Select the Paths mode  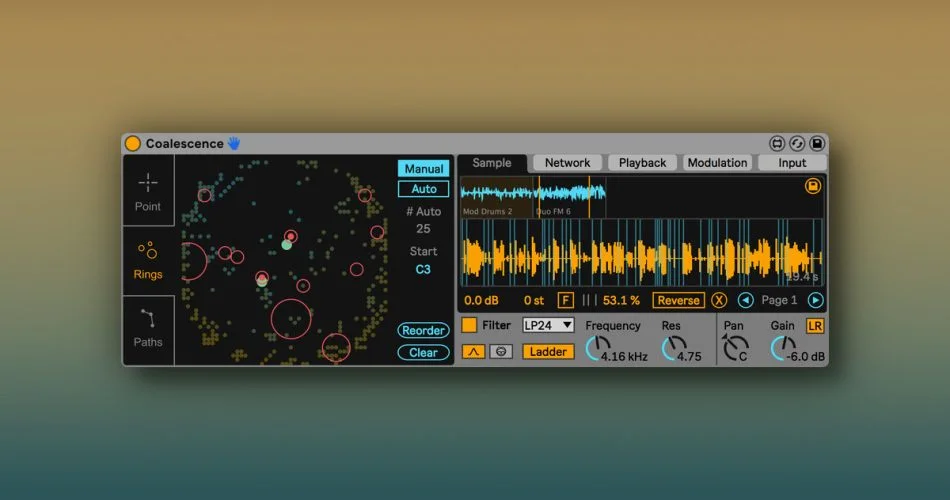pos(148,330)
